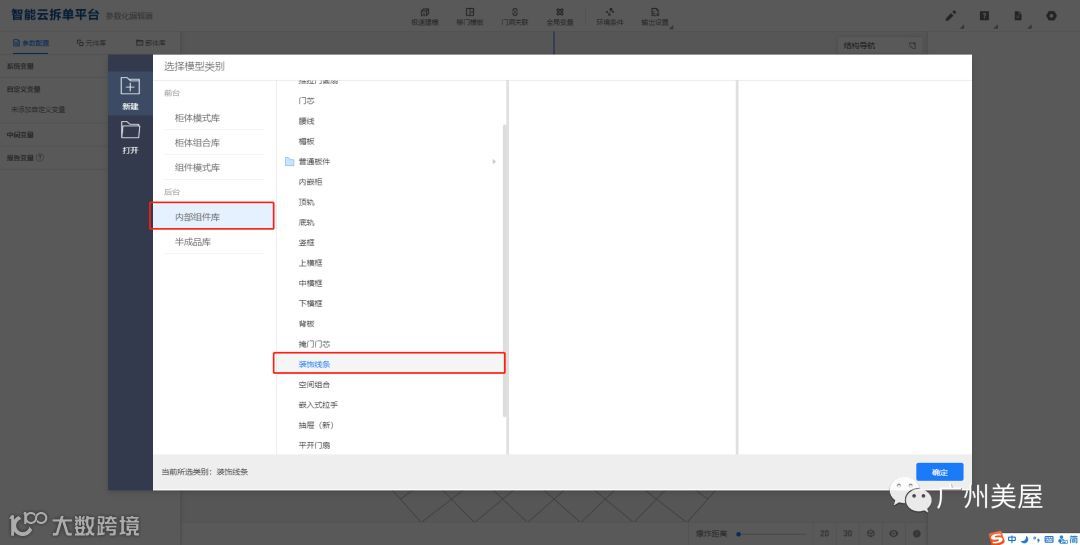The width and height of the screenshot is (1080, 545).
Task: Click the folder icon beside 普通板件
Action: (x=289, y=162)
